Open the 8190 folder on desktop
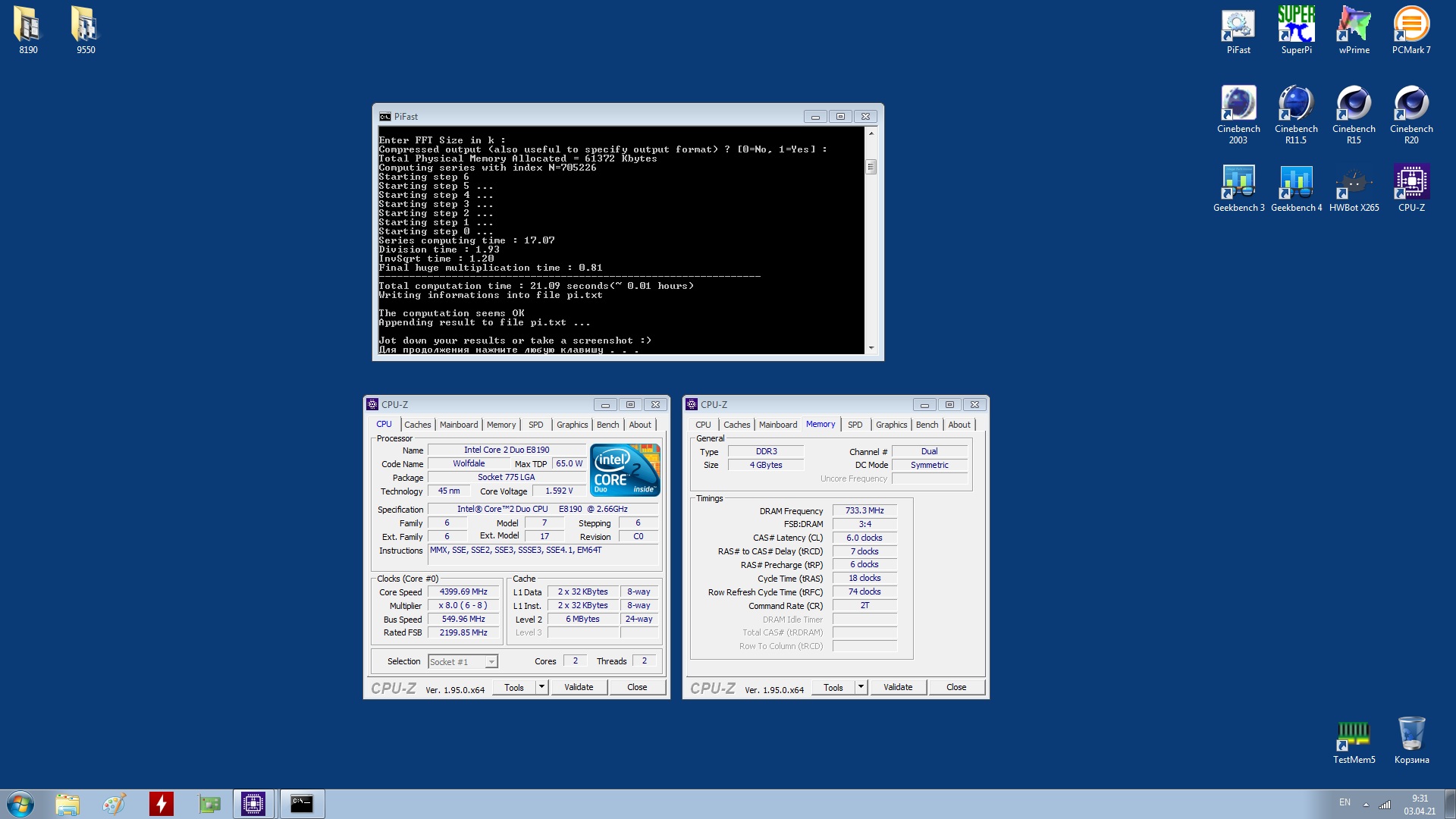The image size is (1456, 819). [x=28, y=30]
